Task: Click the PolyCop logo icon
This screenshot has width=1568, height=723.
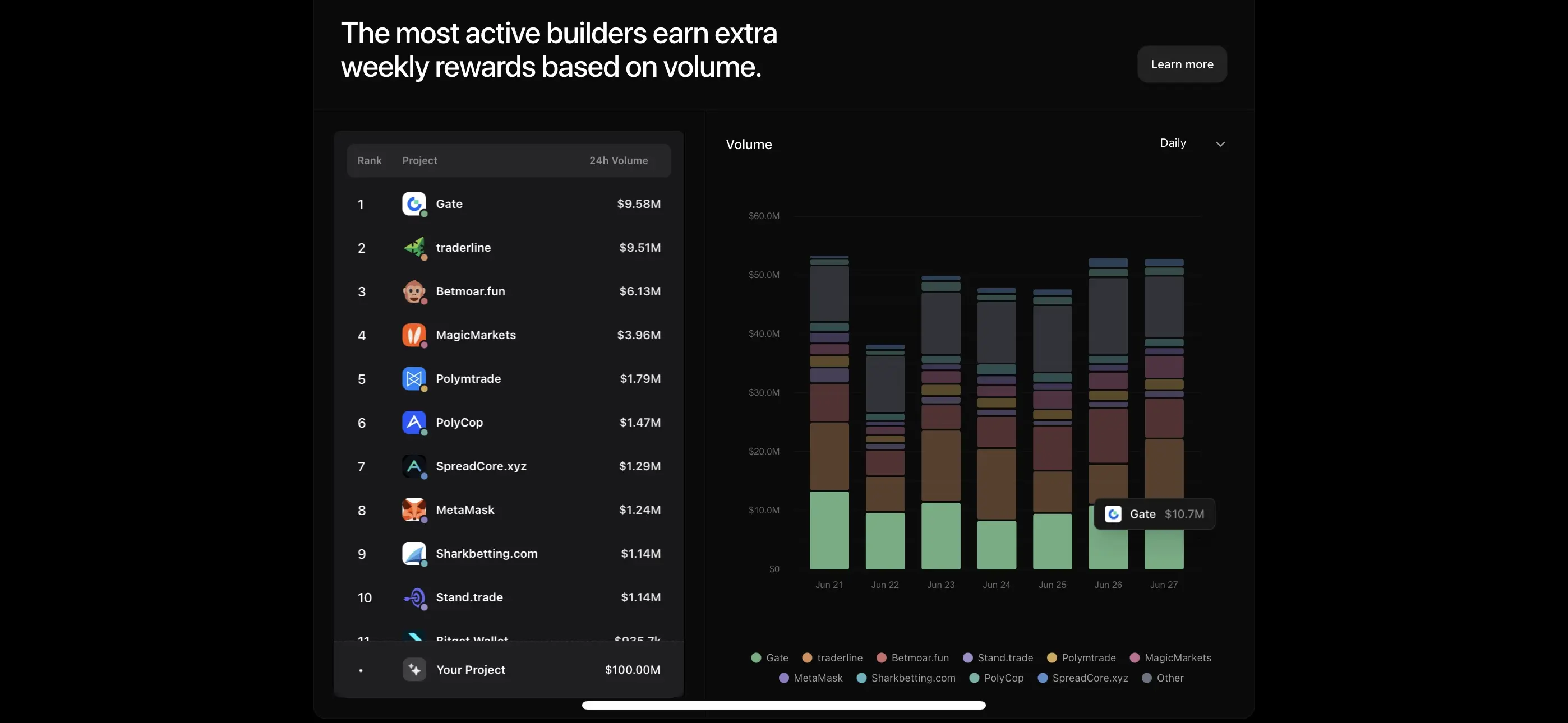Action: click(x=414, y=423)
